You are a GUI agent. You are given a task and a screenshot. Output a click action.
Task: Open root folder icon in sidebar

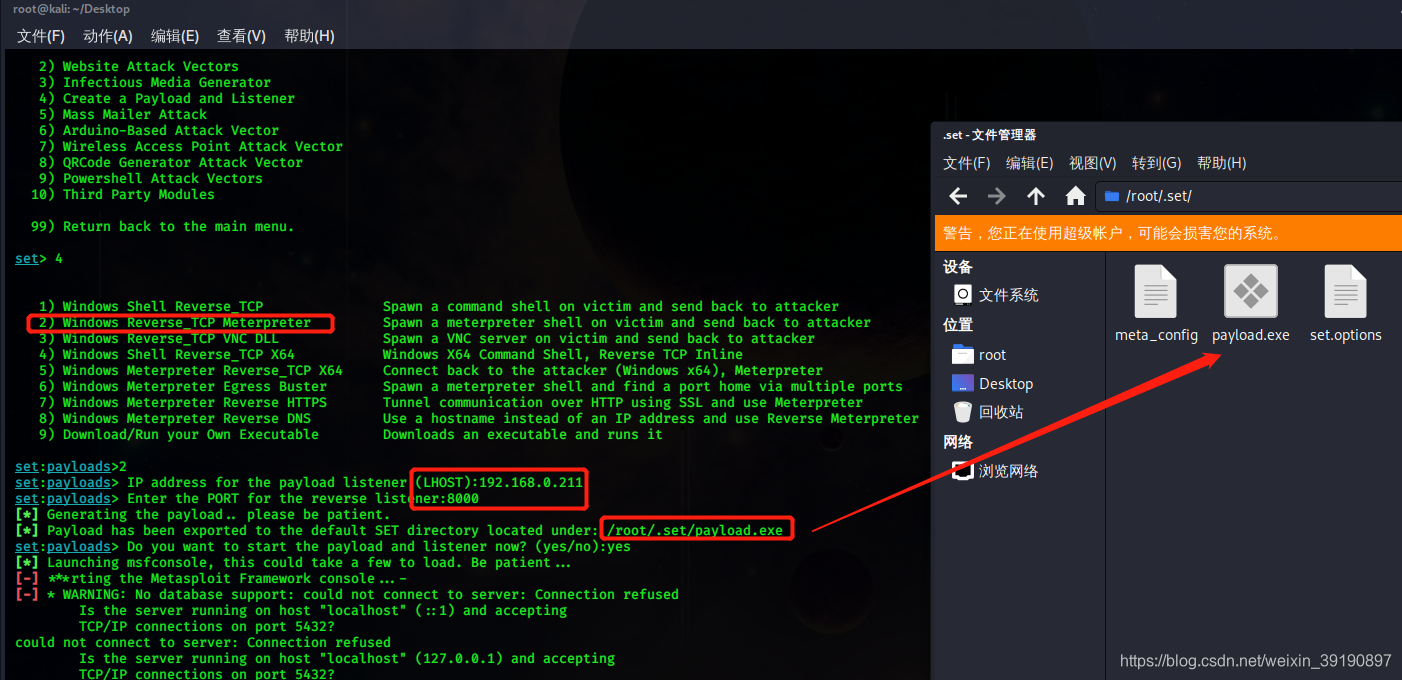click(962, 354)
